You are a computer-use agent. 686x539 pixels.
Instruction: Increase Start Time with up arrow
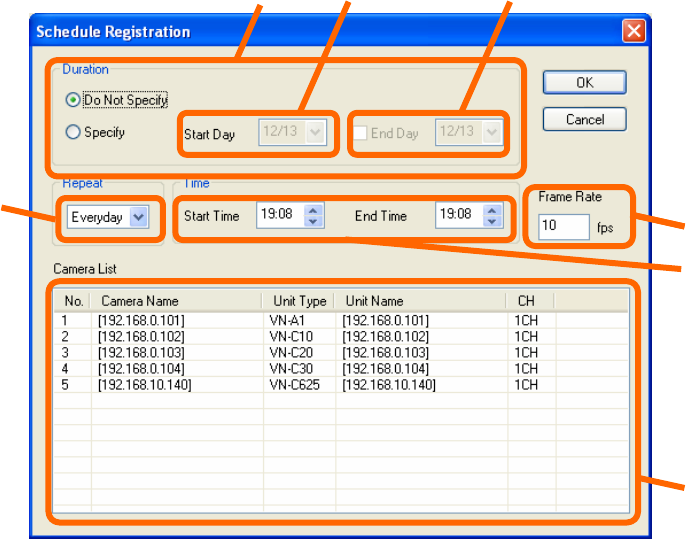[313, 210]
